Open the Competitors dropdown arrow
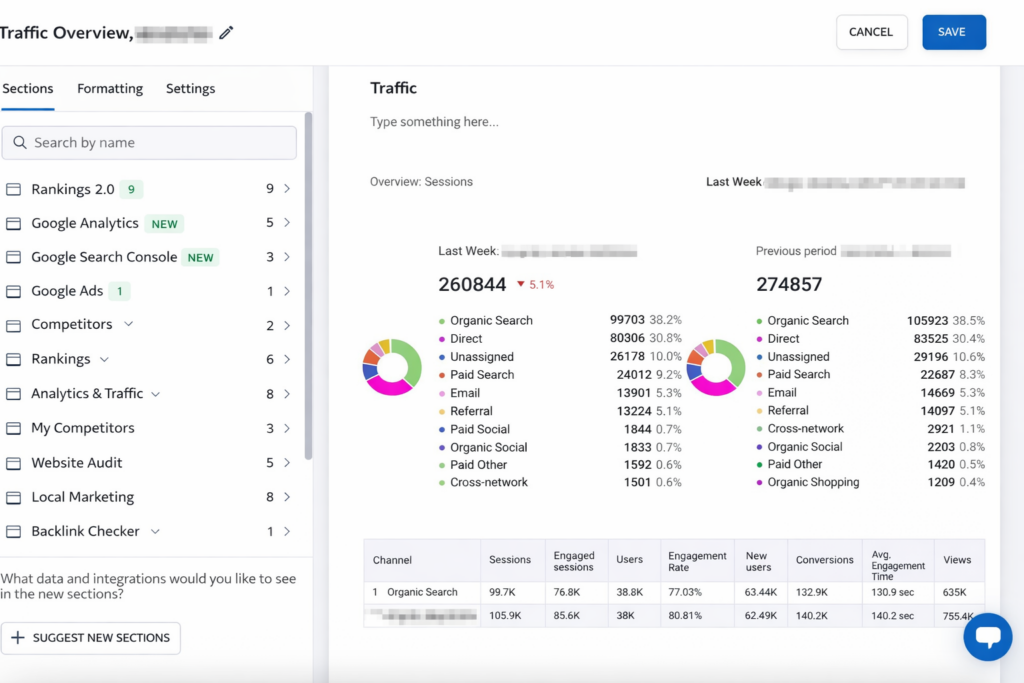Viewport: 1024px width, 683px height. (x=129, y=324)
